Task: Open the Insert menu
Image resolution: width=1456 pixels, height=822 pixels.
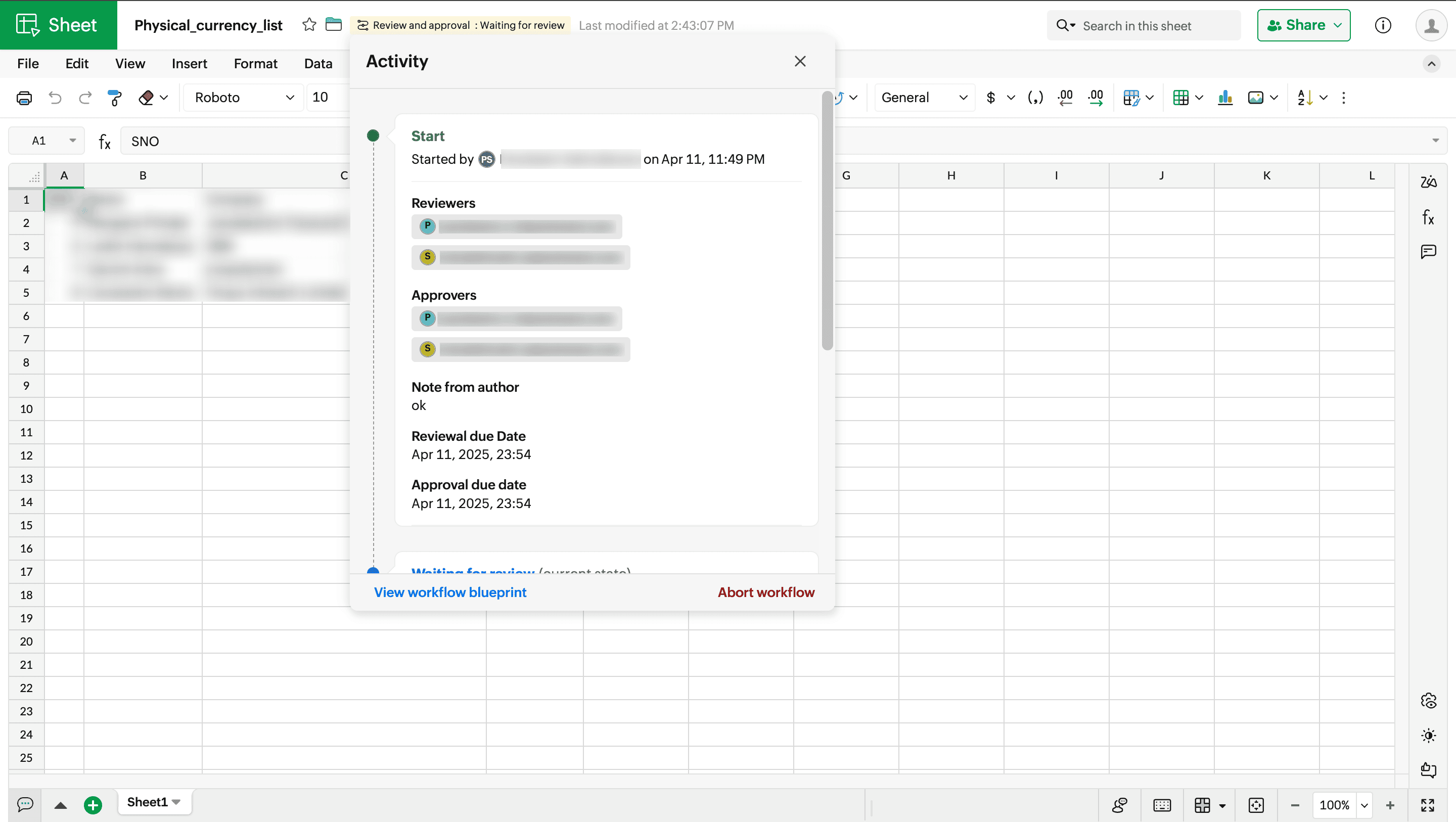Action: tap(190, 64)
